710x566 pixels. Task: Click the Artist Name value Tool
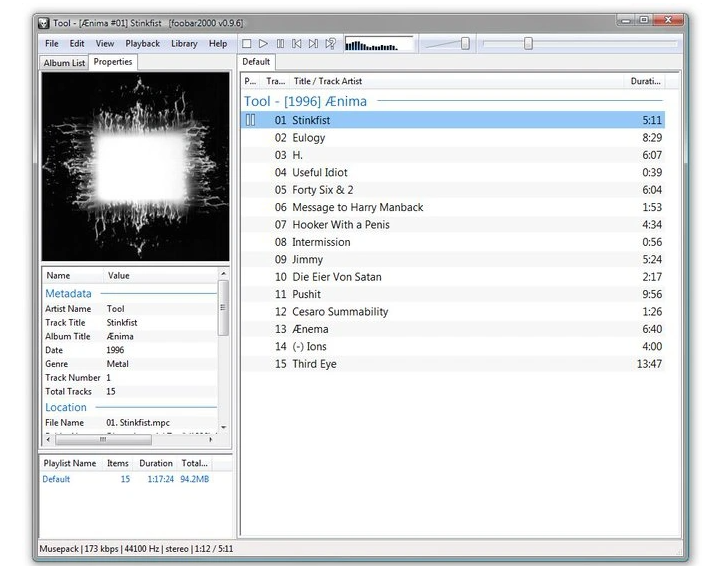115,309
